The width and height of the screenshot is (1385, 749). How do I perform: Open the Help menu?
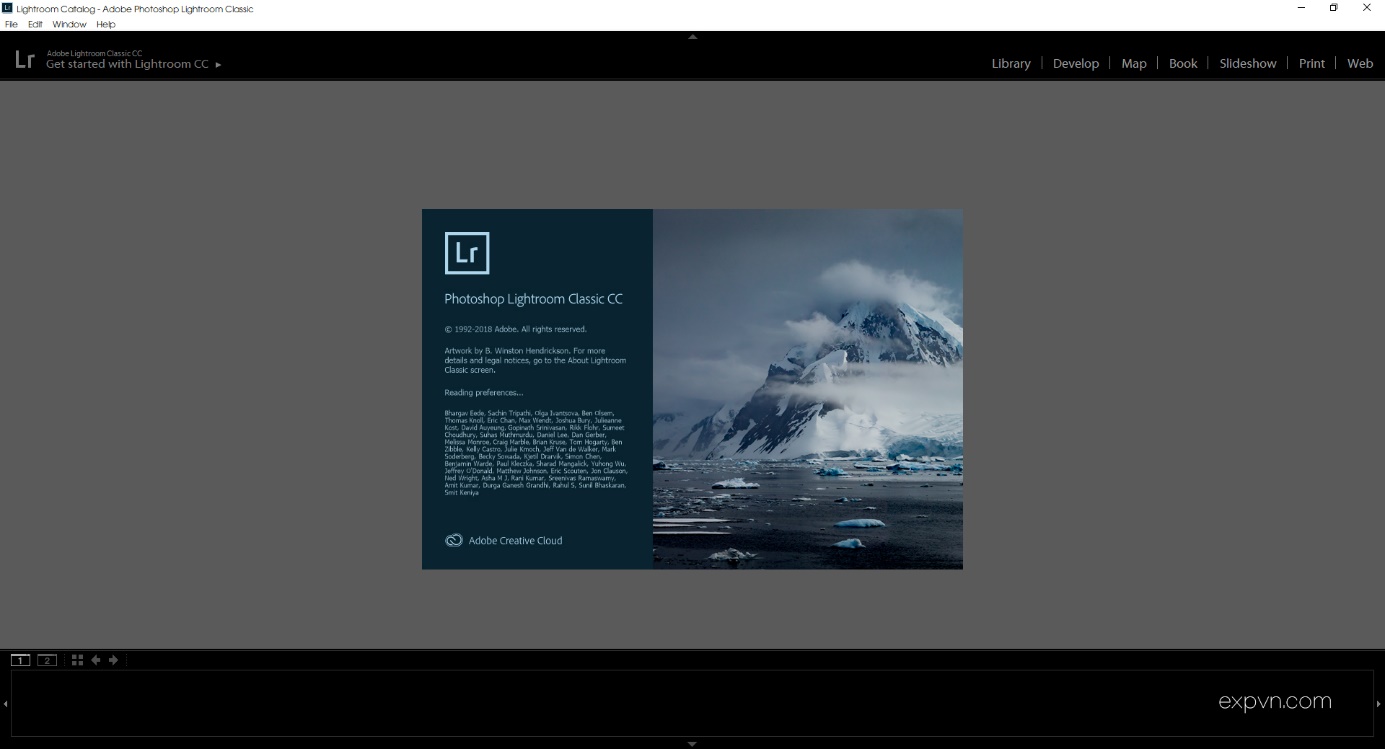tap(105, 24)
